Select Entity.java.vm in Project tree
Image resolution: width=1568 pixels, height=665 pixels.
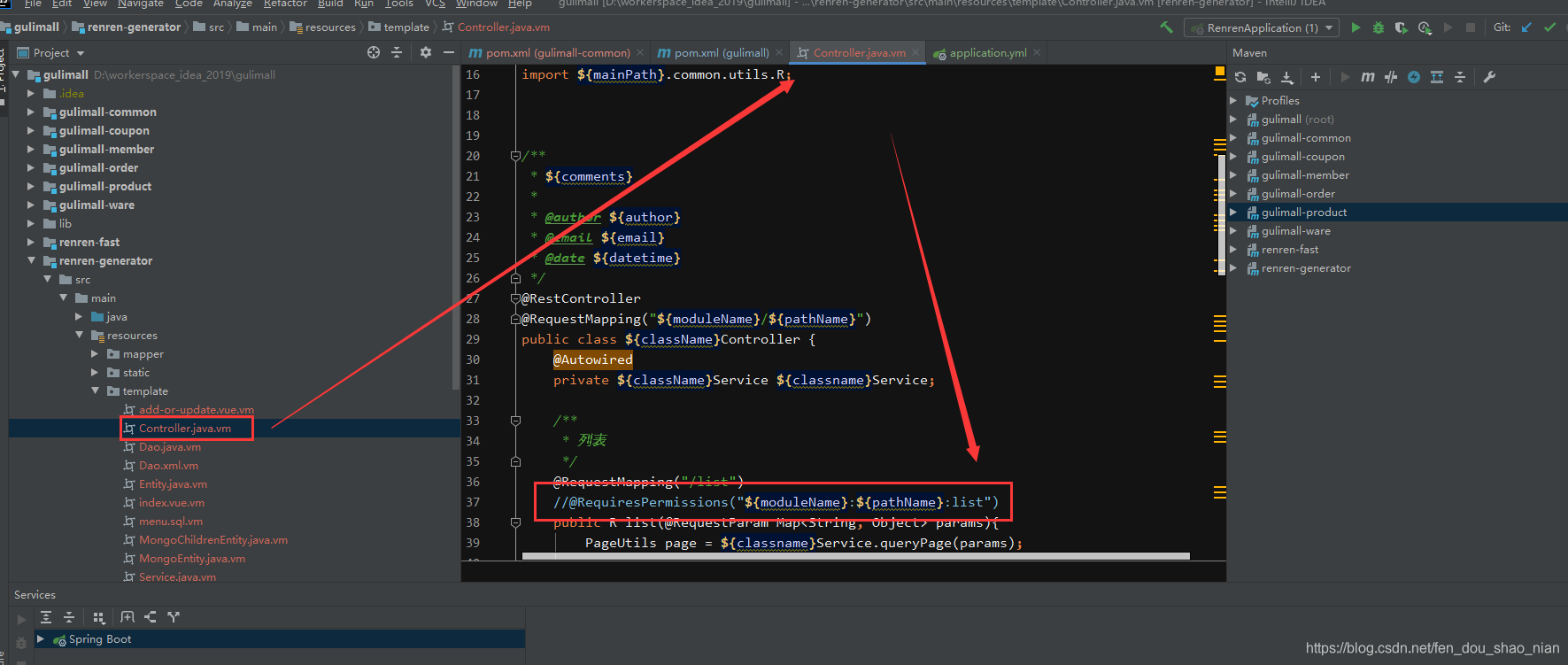[173, 484]
